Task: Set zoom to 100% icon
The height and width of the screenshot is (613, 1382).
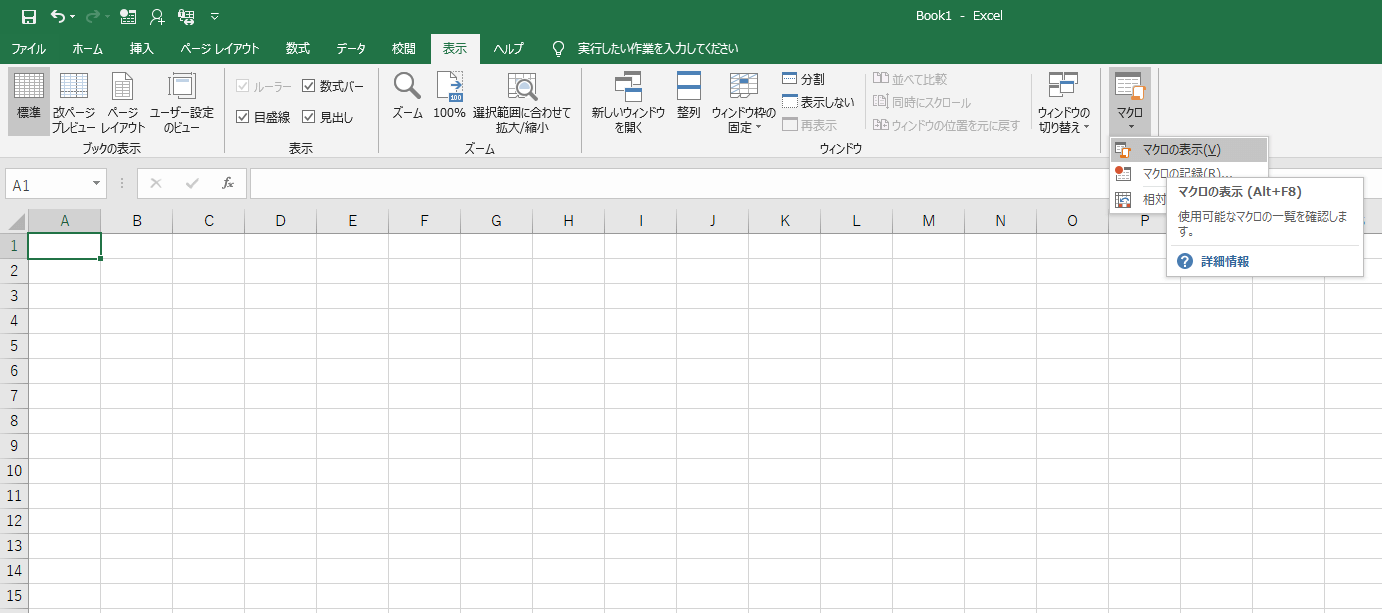Action: click(x=449, y=100)
